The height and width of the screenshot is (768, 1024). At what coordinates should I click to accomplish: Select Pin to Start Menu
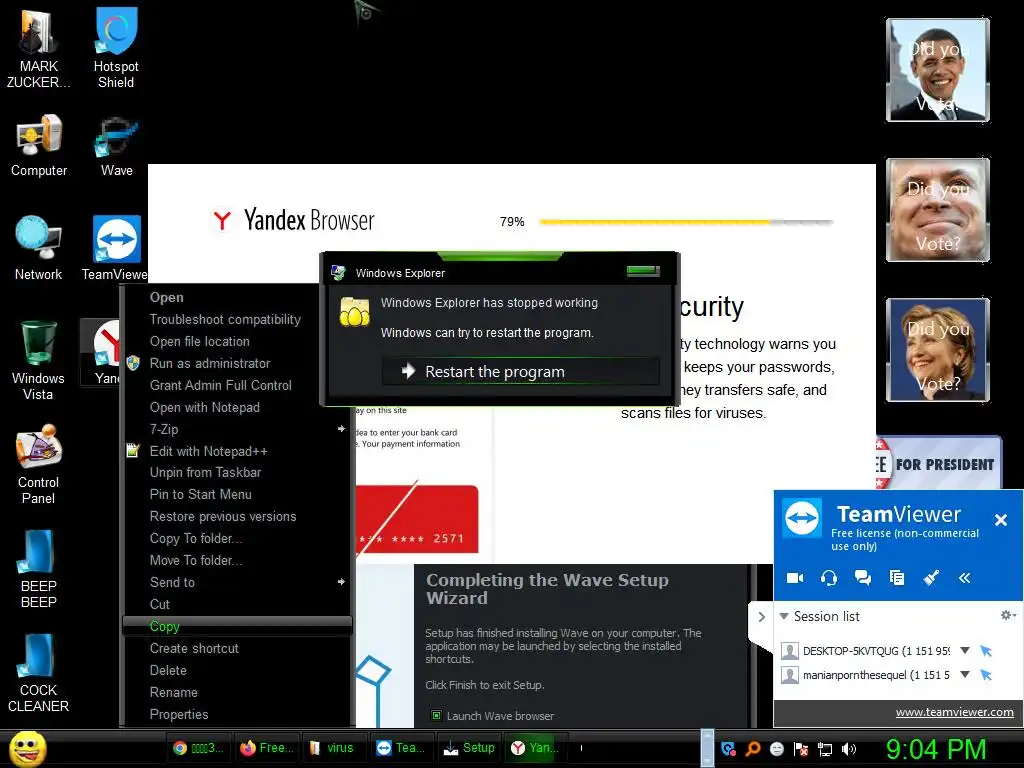pos(238,494)
